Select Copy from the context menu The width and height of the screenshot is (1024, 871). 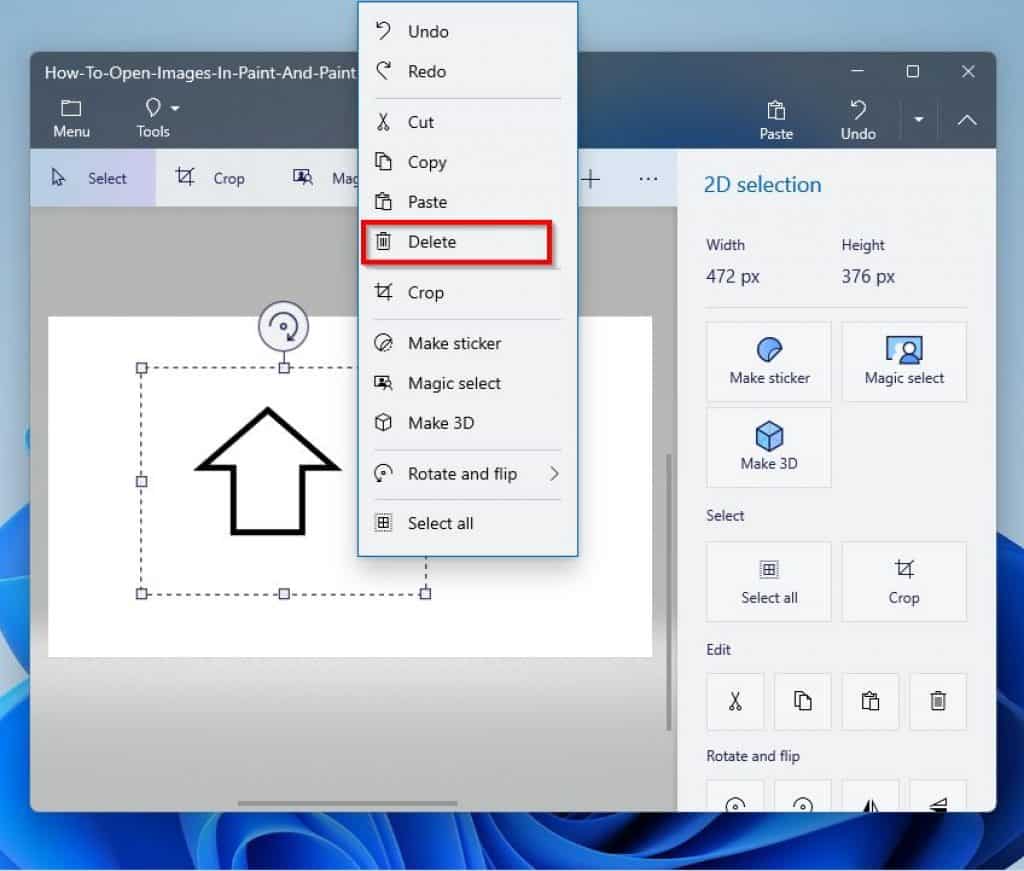tap(468, 162)
